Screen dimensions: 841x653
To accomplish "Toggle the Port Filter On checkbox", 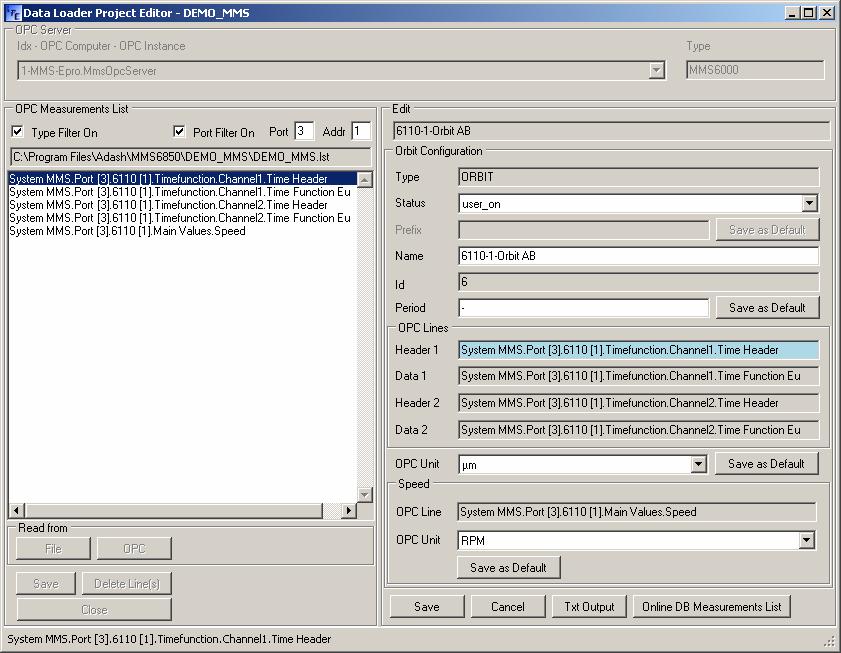I will pyautogui.click(x=179, y=131).
